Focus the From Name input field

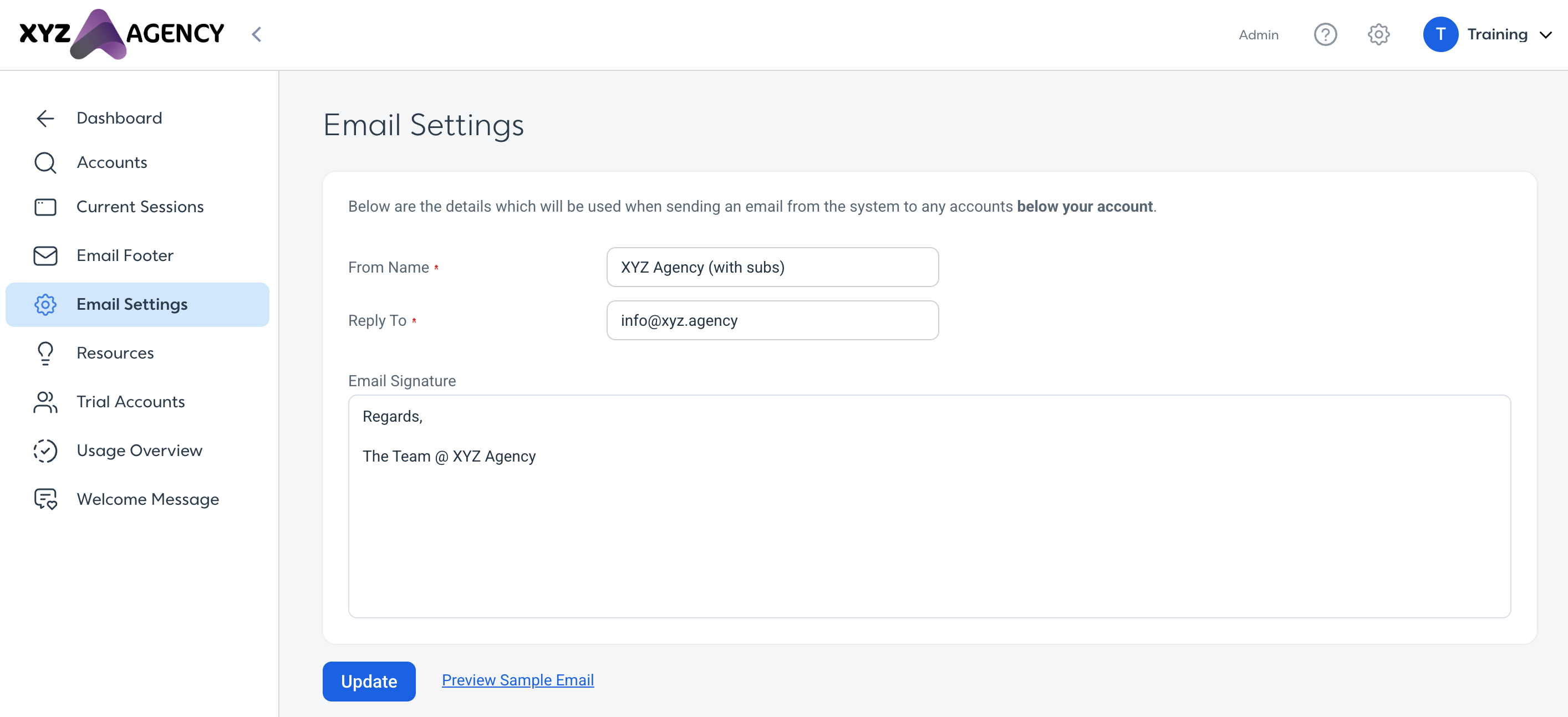tap(772, 268)
